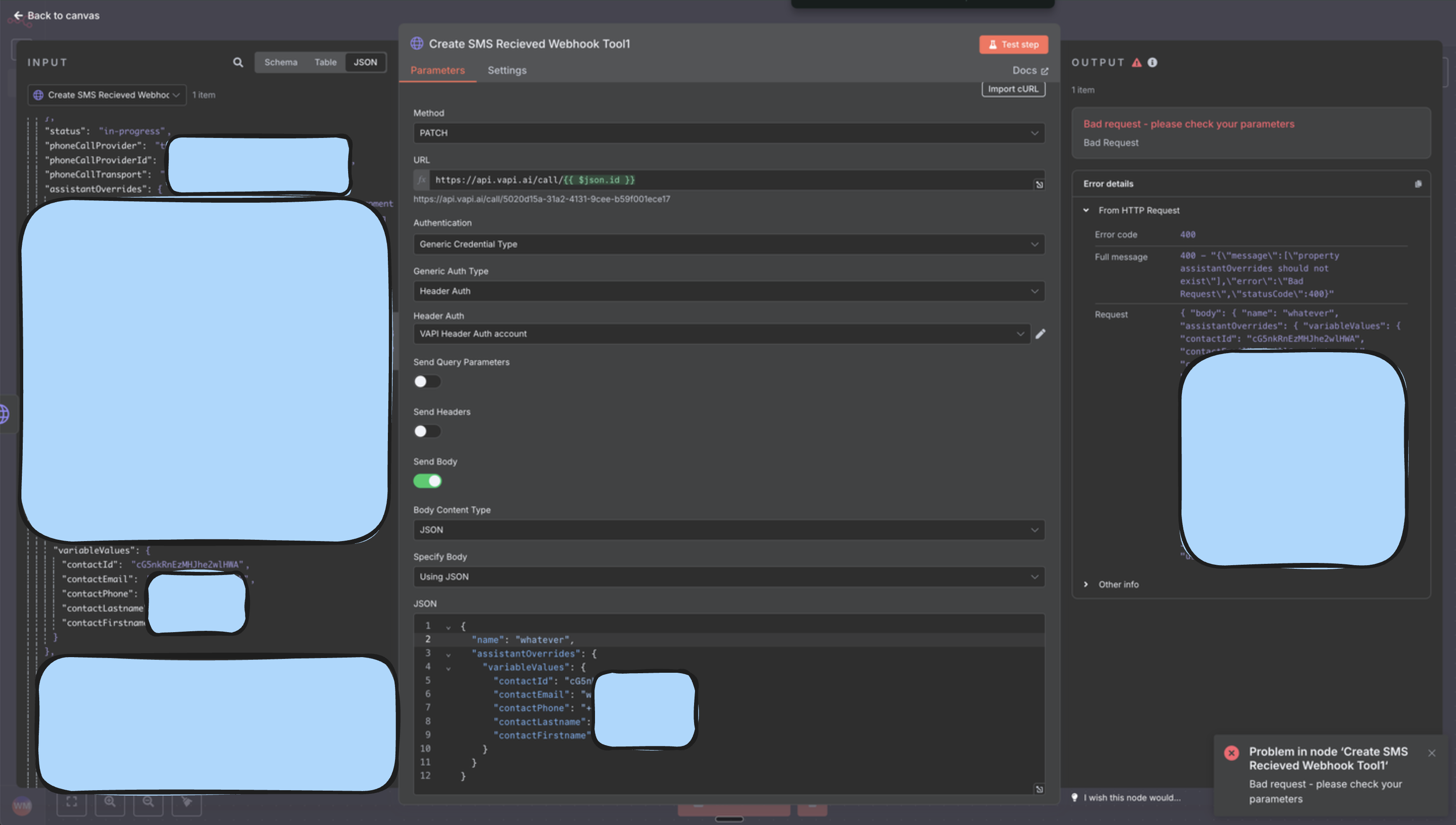Click the Test step button
The width and height of the screenshot is (1456, 825).
[x=1013, y=44]
